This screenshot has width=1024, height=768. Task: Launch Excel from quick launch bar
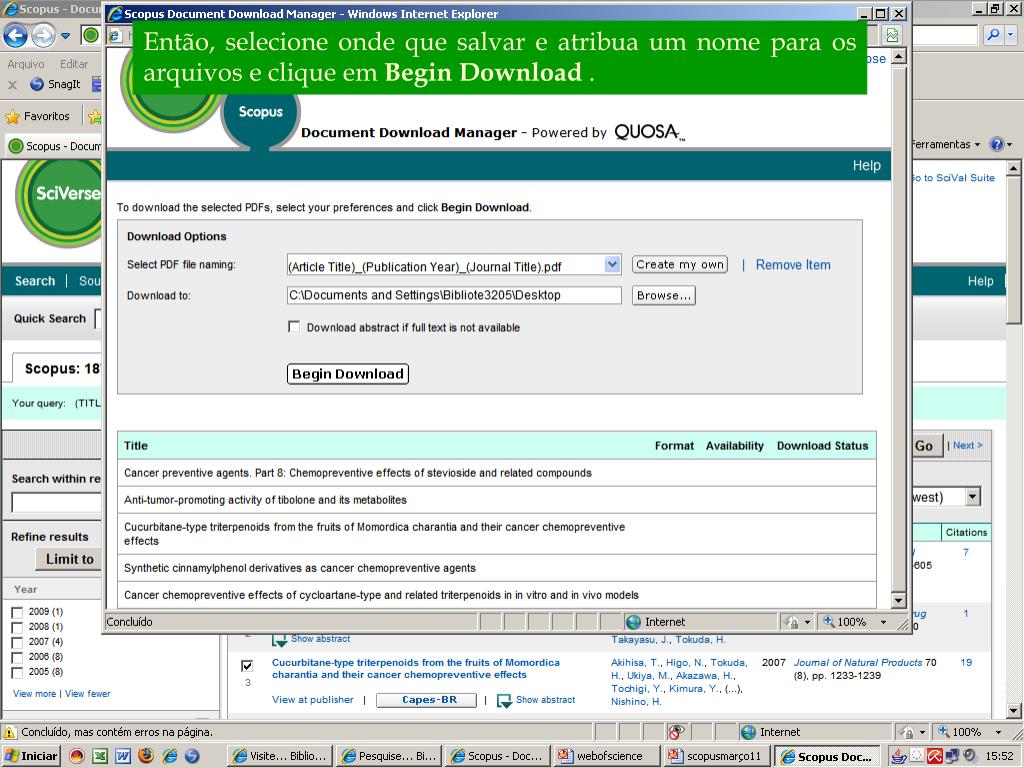tap(100, 756)
